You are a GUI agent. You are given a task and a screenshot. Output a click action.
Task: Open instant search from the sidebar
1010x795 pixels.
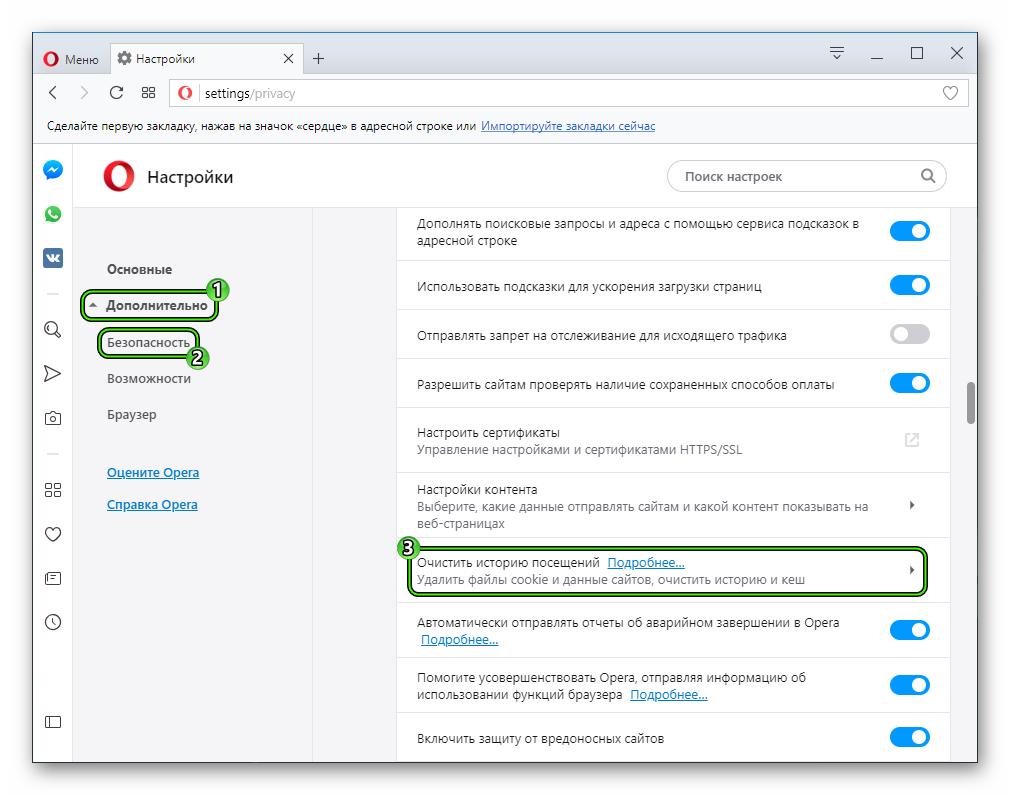[x=53, y=330]
